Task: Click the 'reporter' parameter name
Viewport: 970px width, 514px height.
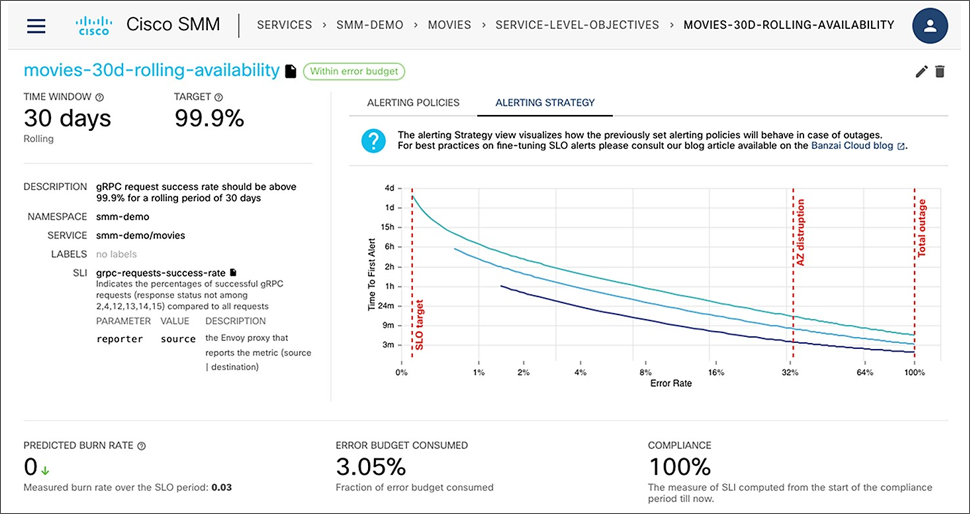Action: (x=120, y=339)
